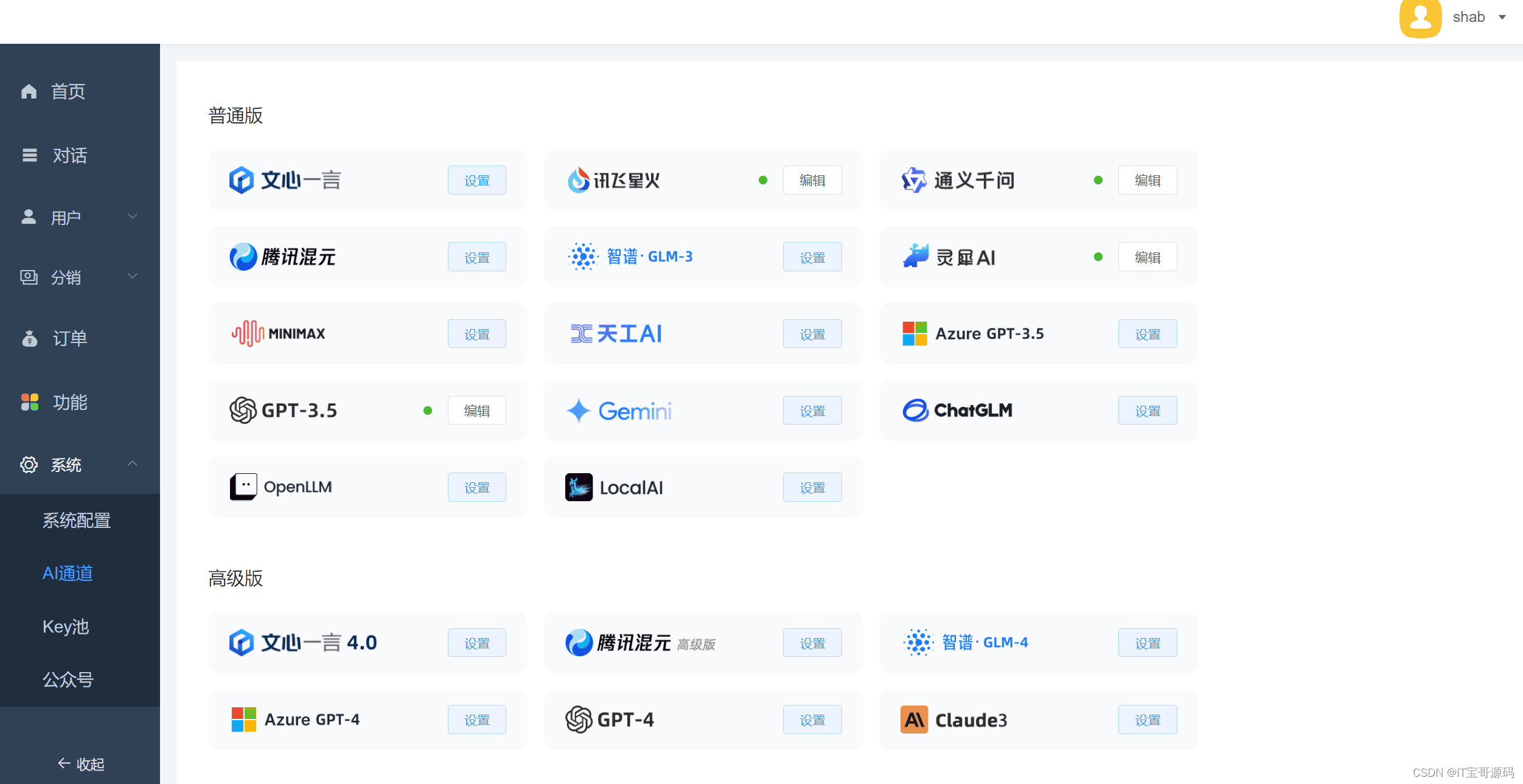The image size is (1523, 784).
Task: Click the Claude3 Anthropic logo
Action: [914, 720]
